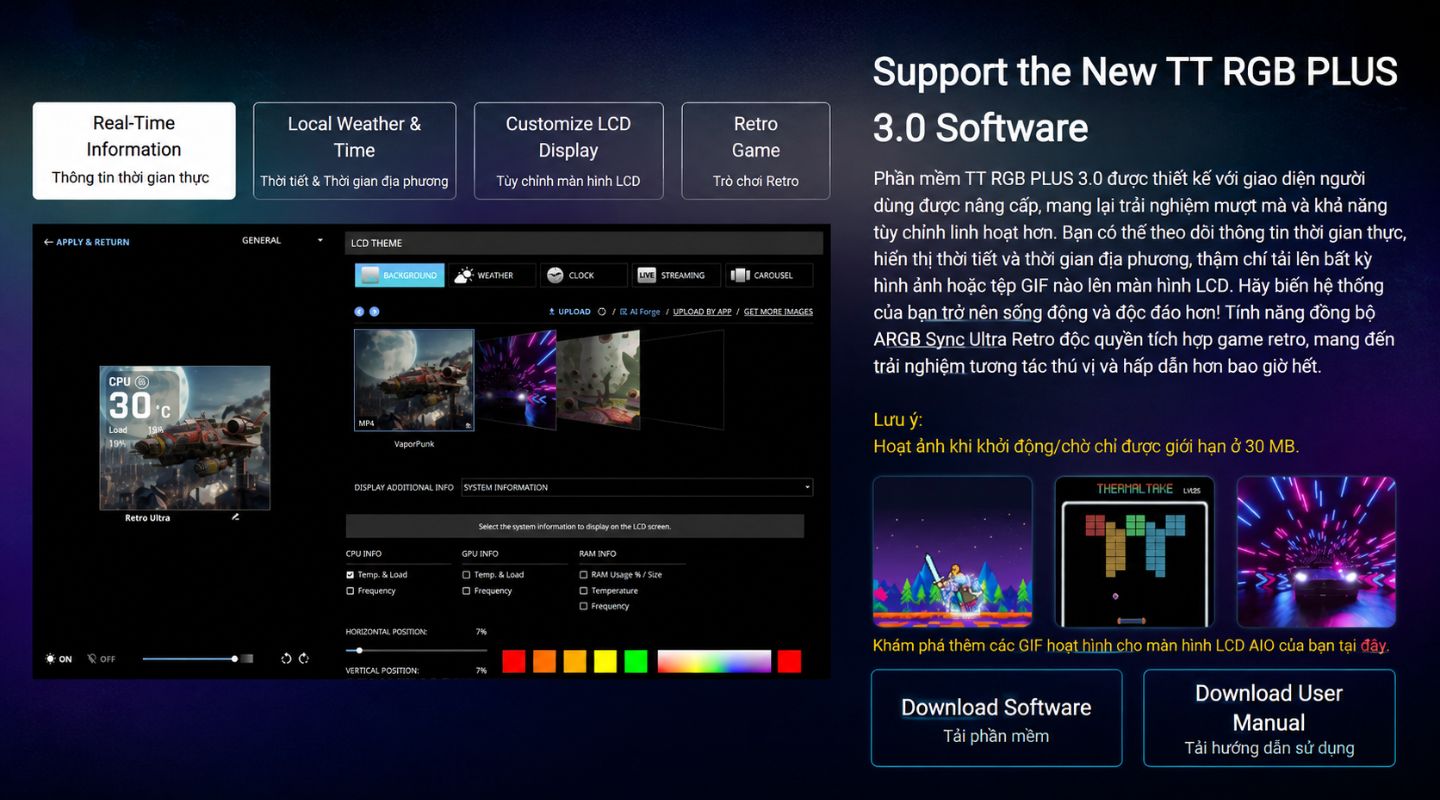Click the pencil edit icon beside Retro Ultra

235,517
